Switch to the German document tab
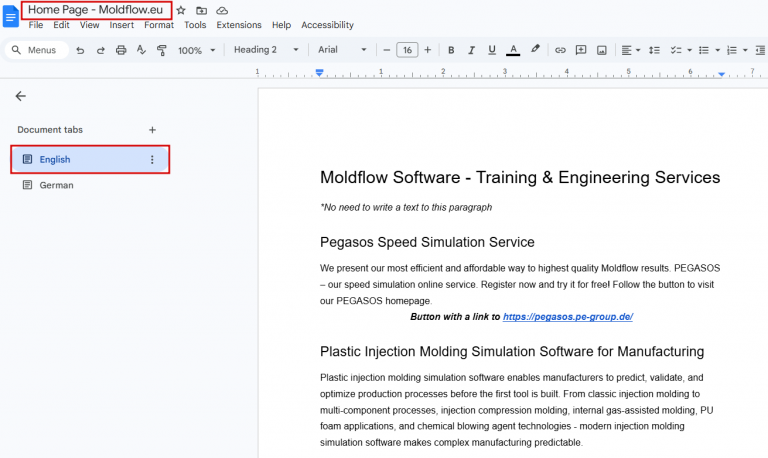 (x=56, y=185)
